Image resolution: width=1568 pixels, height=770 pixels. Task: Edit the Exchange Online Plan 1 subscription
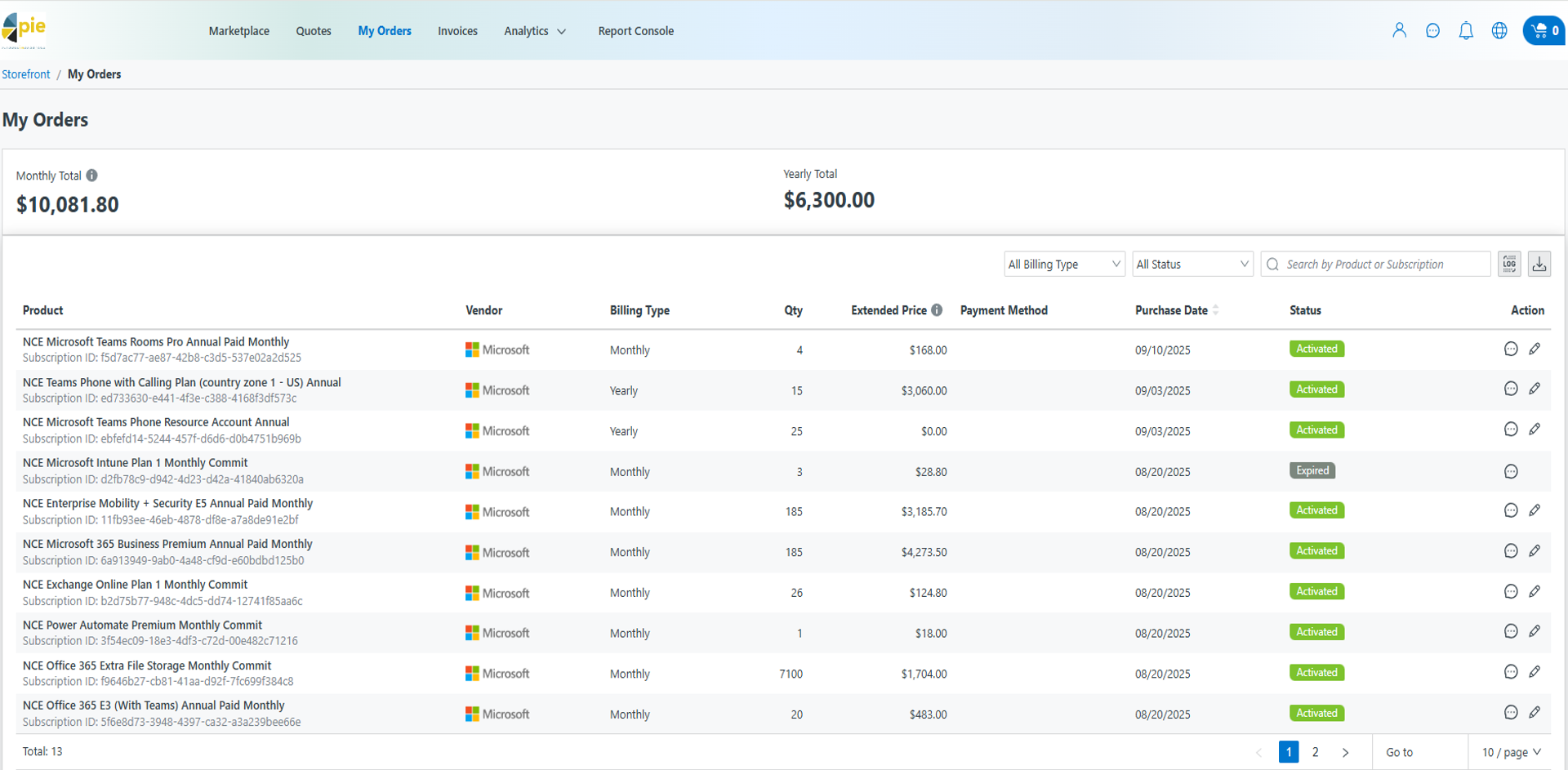tap(1535, 592)
